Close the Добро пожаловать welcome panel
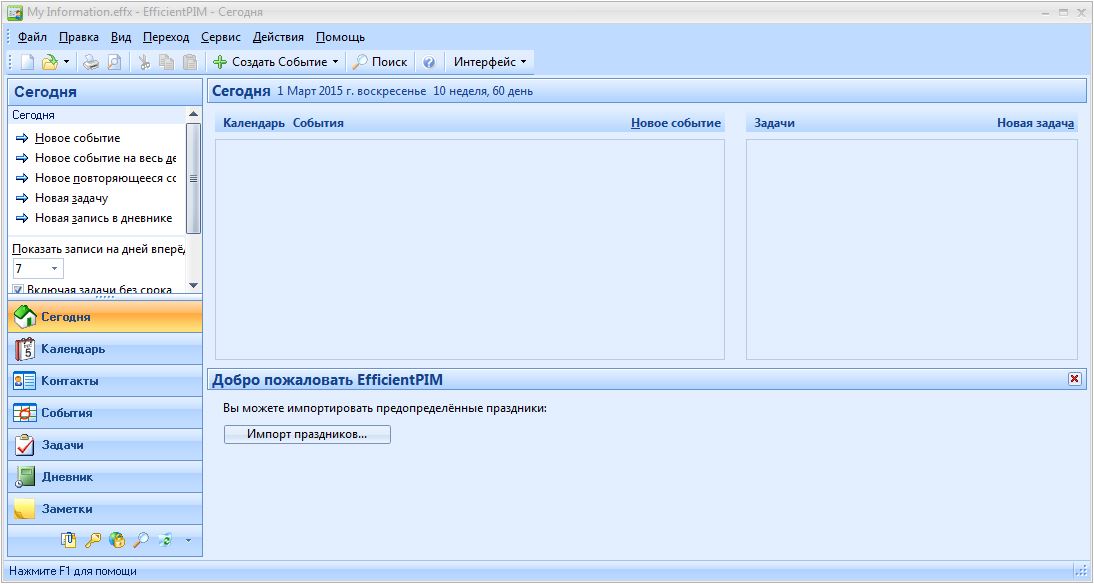Viewport: 1094px width, 584px height. (1074, 379)
